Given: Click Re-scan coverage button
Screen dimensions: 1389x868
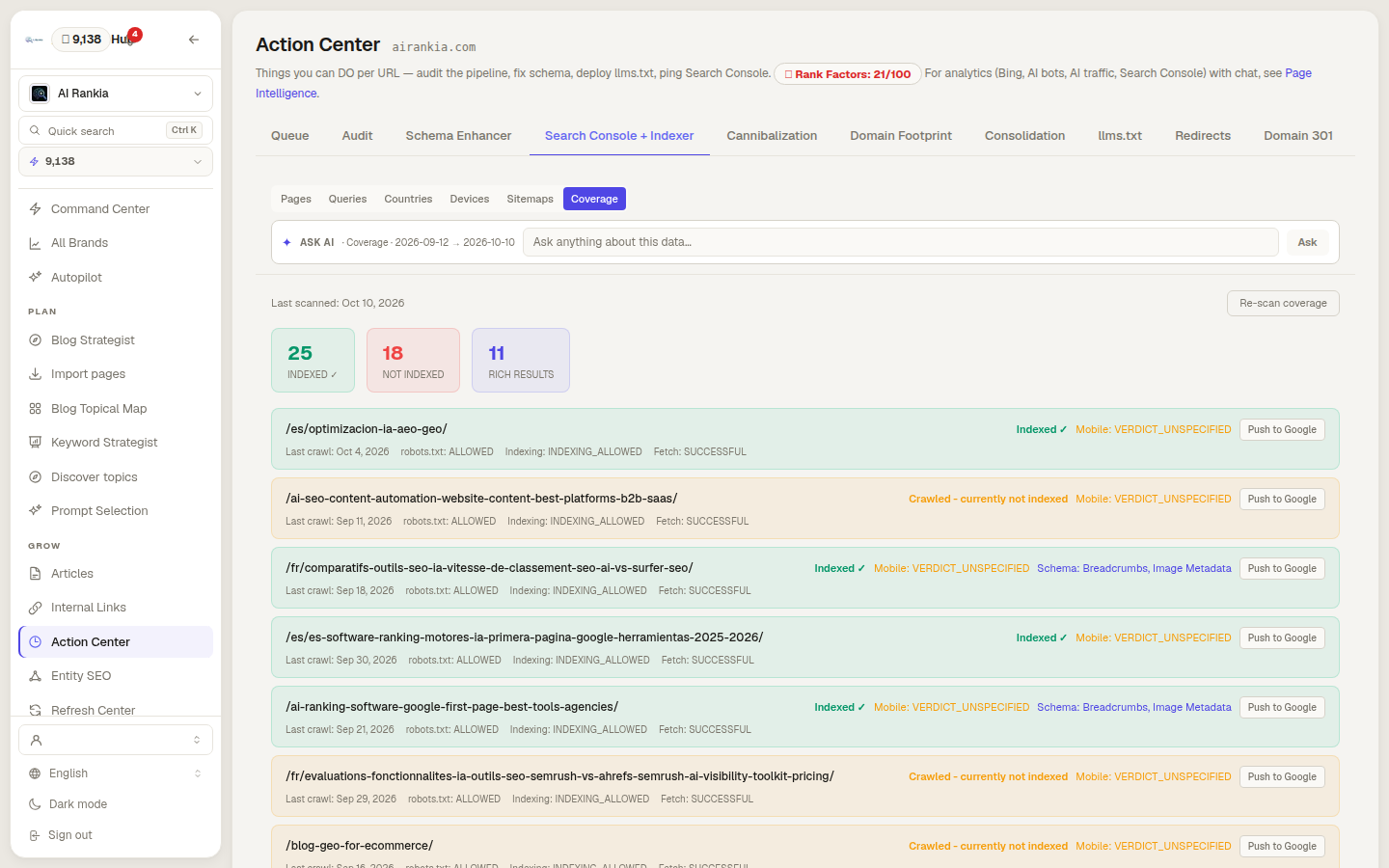Looking at the screenshot, I should [x=1283, y=303].
